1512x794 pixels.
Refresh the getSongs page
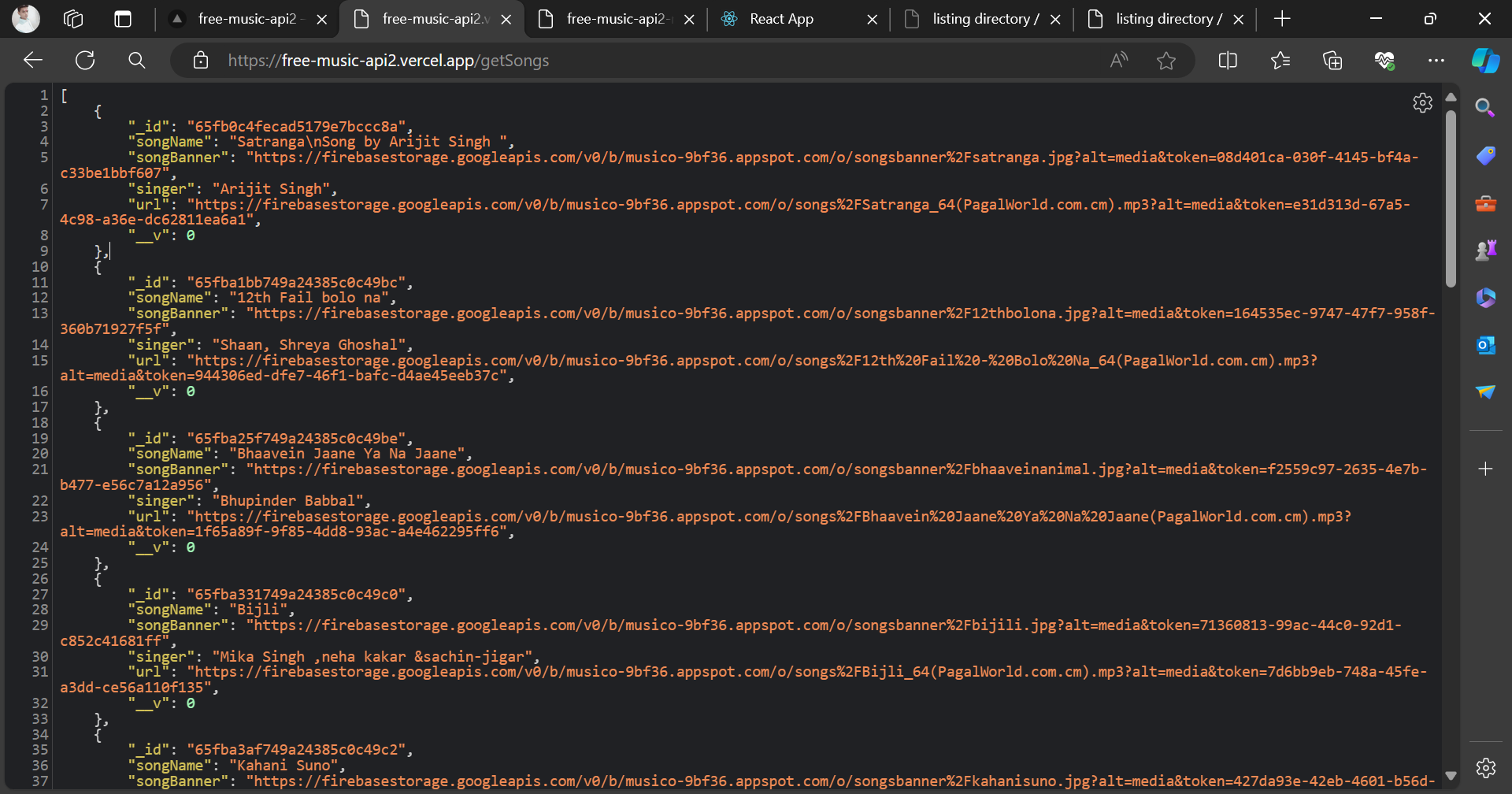pos(85,61)
